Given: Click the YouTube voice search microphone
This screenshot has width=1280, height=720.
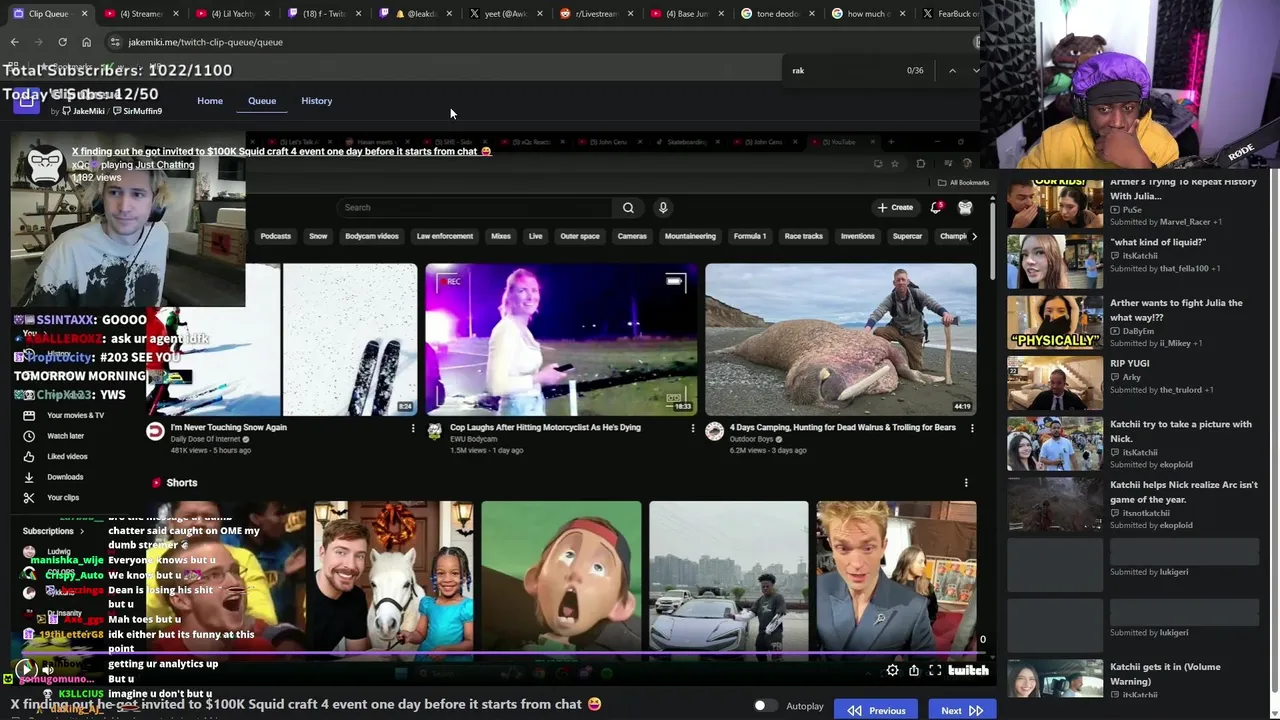Looking at the screenshot, I should click(662, 208).
